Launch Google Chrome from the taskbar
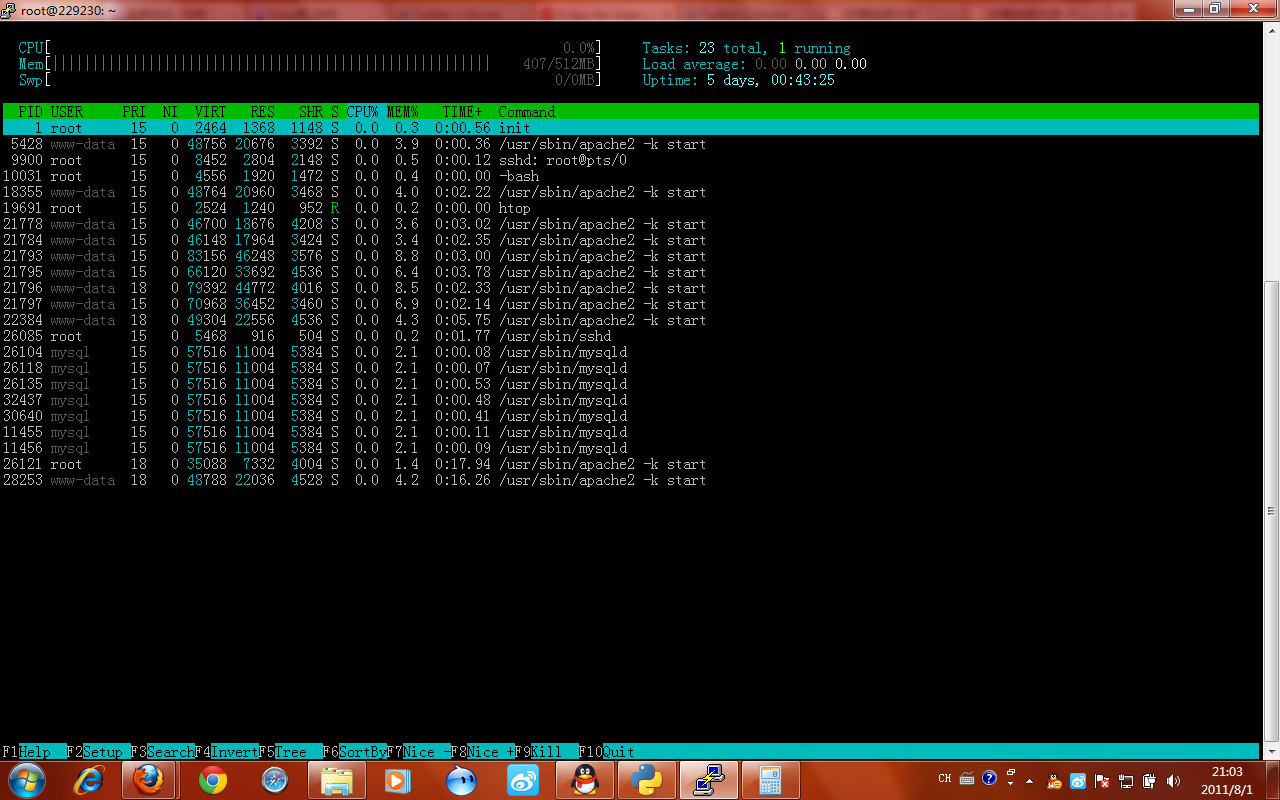 pyautogui.click(x=212, y=779)
